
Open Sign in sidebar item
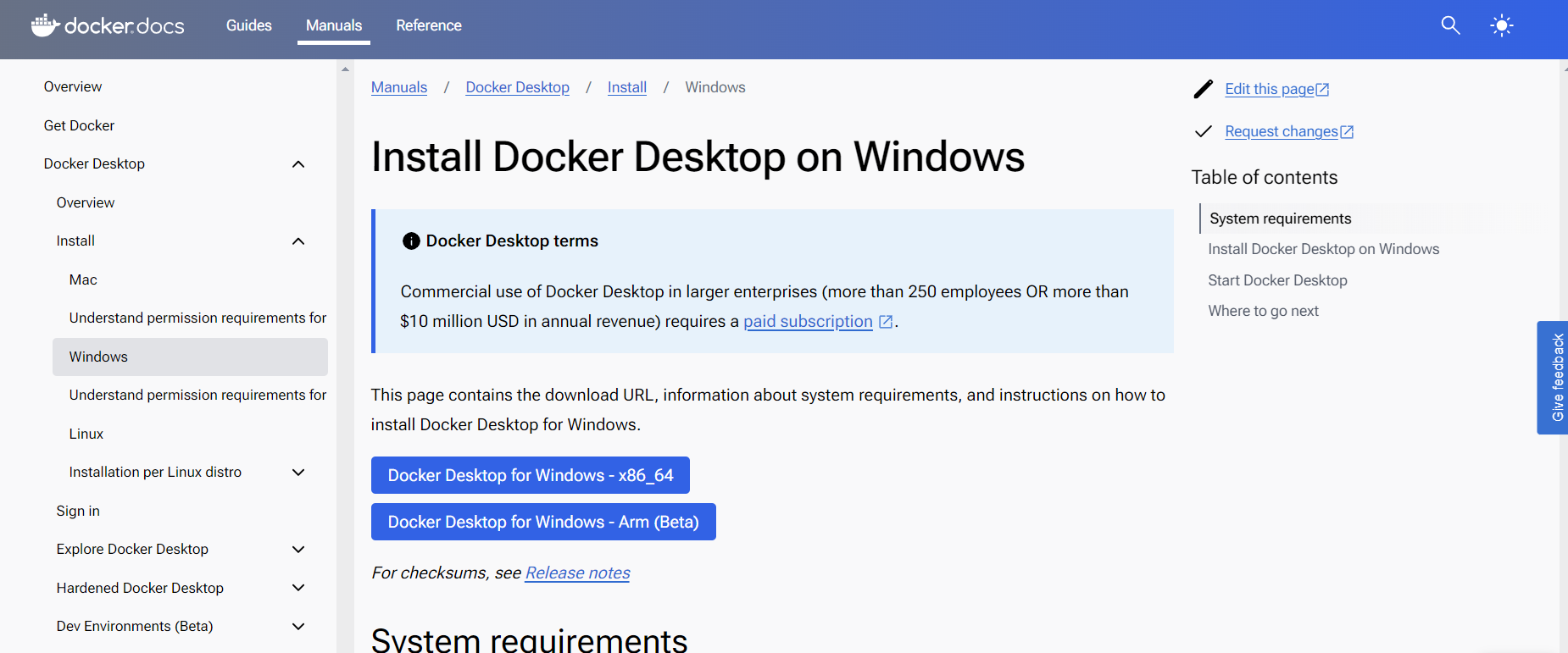[x=78, y=511]
